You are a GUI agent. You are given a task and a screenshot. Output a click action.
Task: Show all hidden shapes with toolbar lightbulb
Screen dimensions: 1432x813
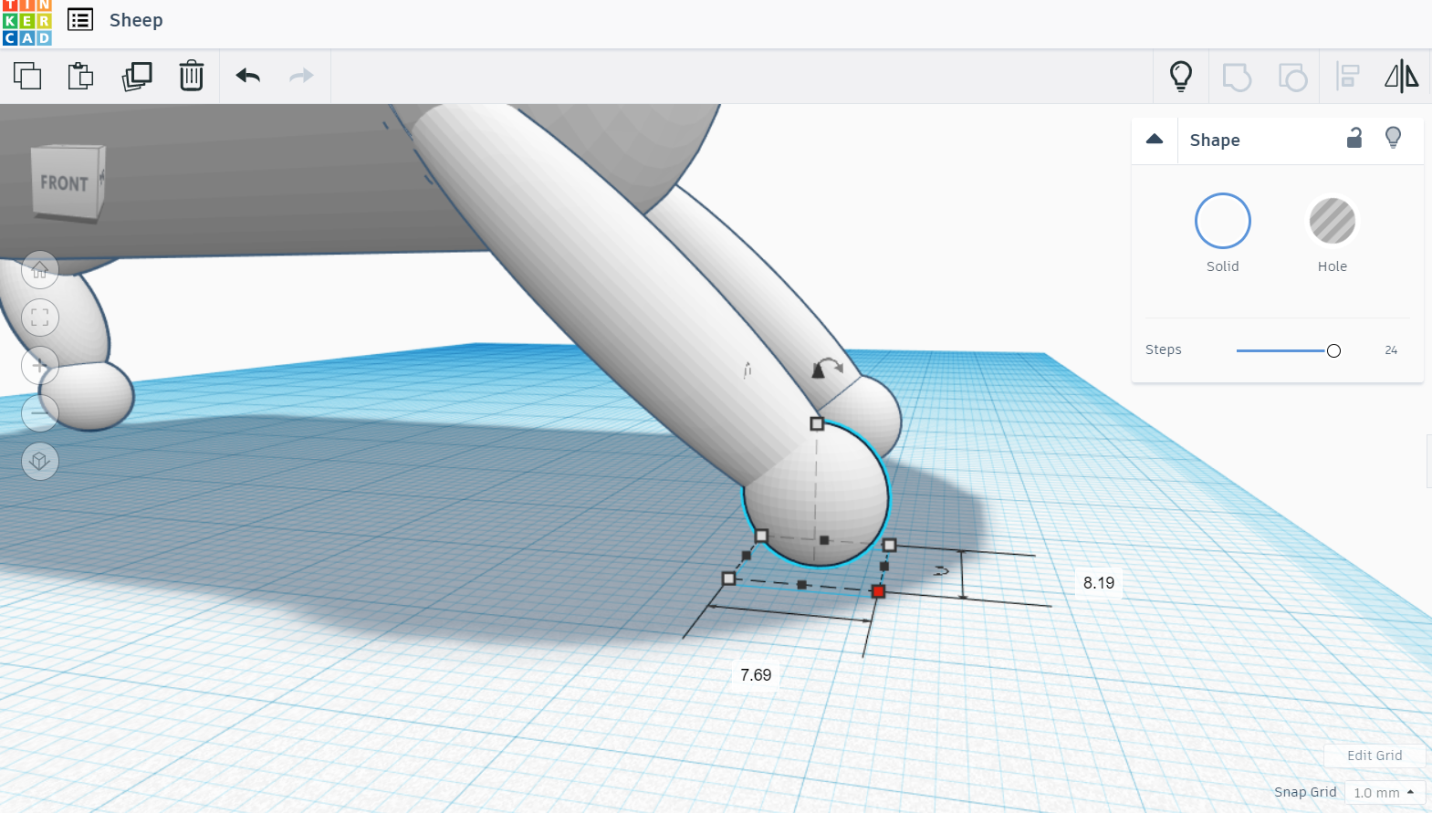point(1181,76)
